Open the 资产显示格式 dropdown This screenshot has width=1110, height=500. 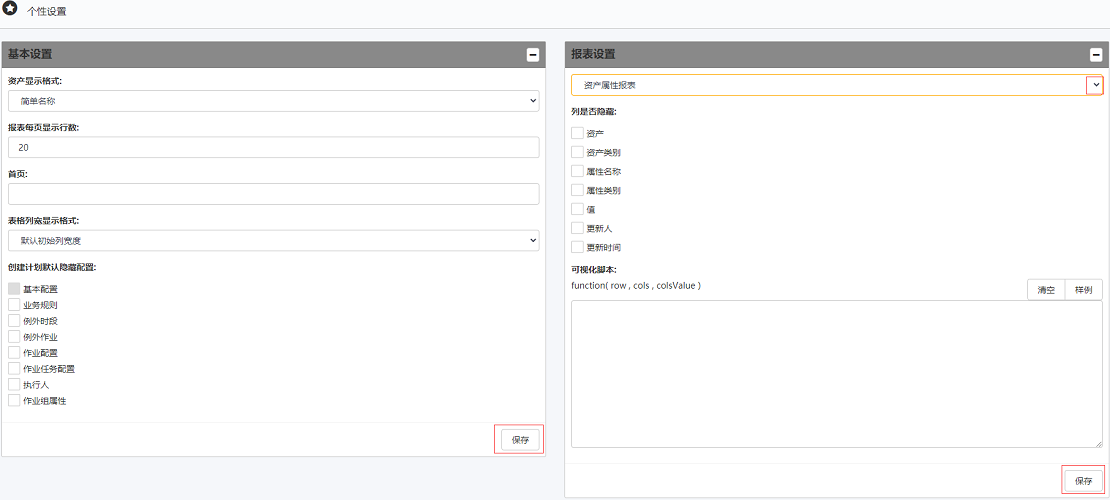point(273,101)
